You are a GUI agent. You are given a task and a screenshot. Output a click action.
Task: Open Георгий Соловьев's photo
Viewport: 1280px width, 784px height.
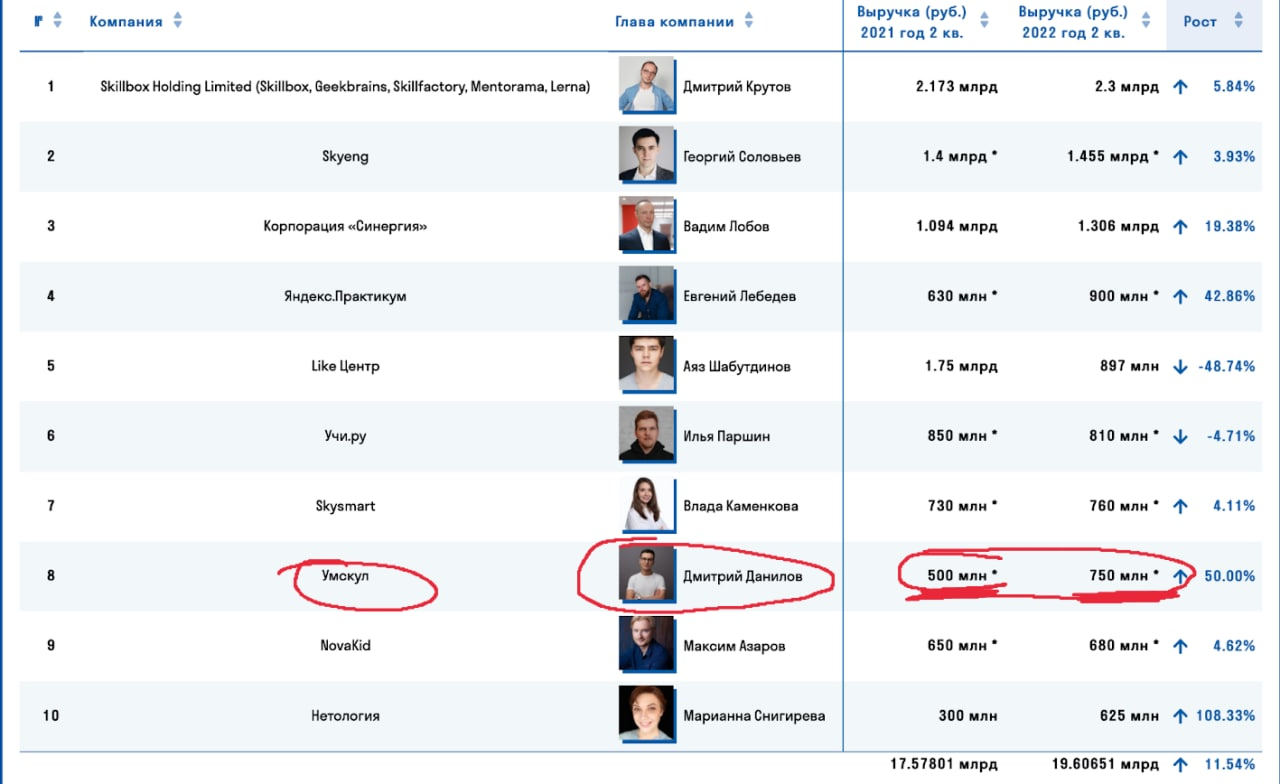pyautogui.click(x=646, y=154)
